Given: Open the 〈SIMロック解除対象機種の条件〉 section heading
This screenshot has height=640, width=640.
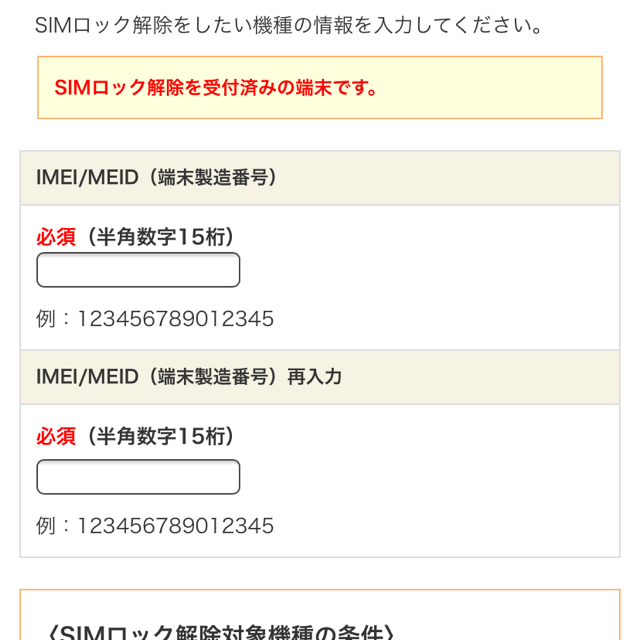Looking at the screenshot, I should tap(221, 632).
